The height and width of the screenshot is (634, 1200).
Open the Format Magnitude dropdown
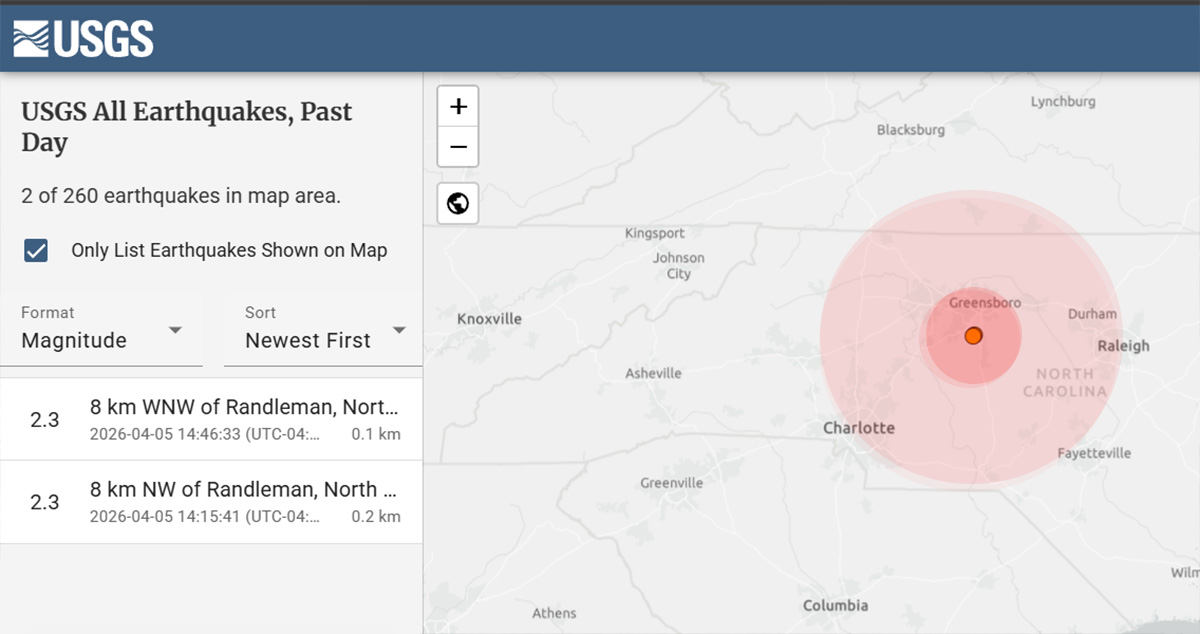pyautogui.click(x=100, y=330)
